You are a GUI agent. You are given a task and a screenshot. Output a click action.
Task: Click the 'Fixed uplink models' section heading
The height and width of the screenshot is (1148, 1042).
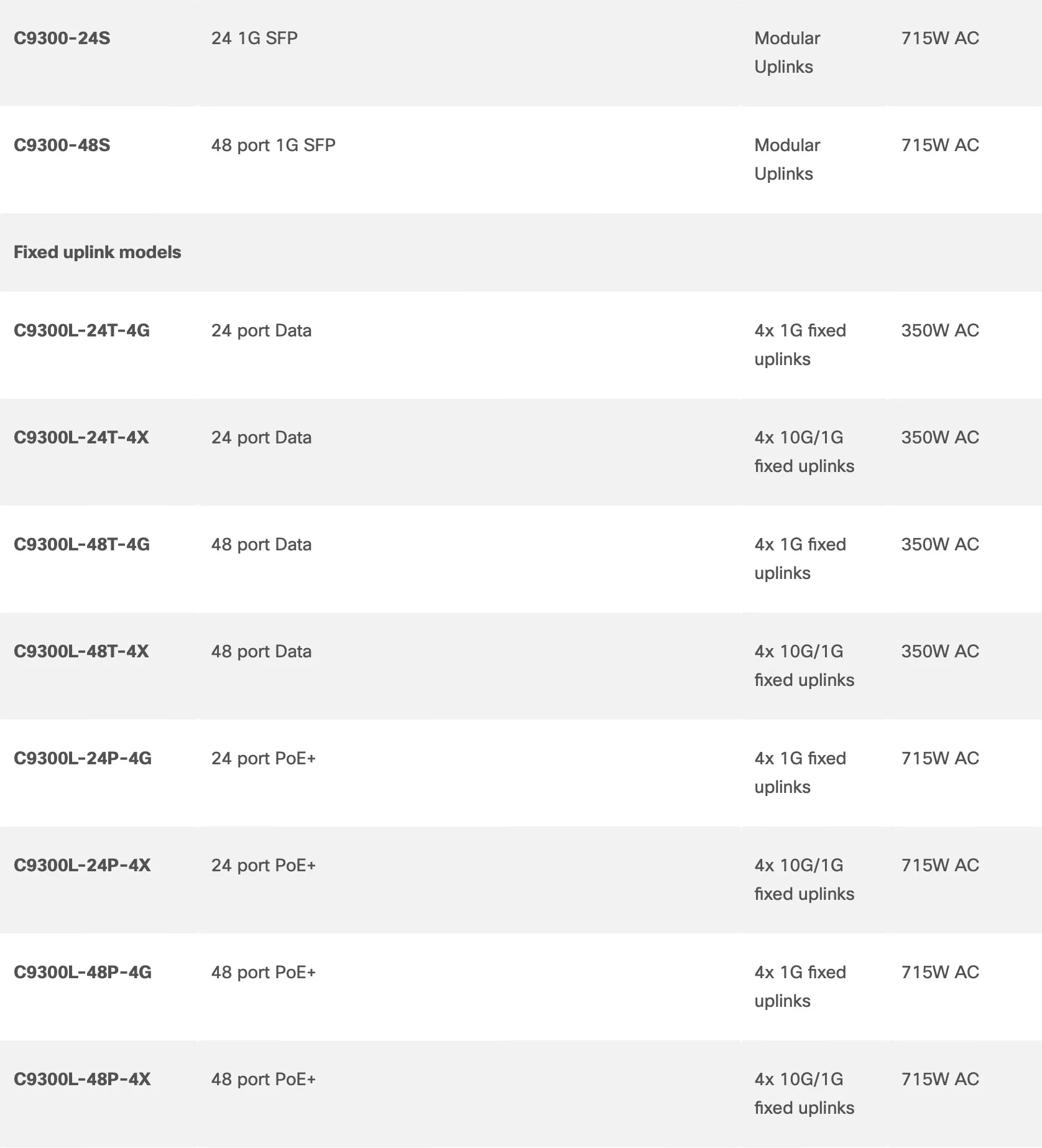click(x=97, y=252)
